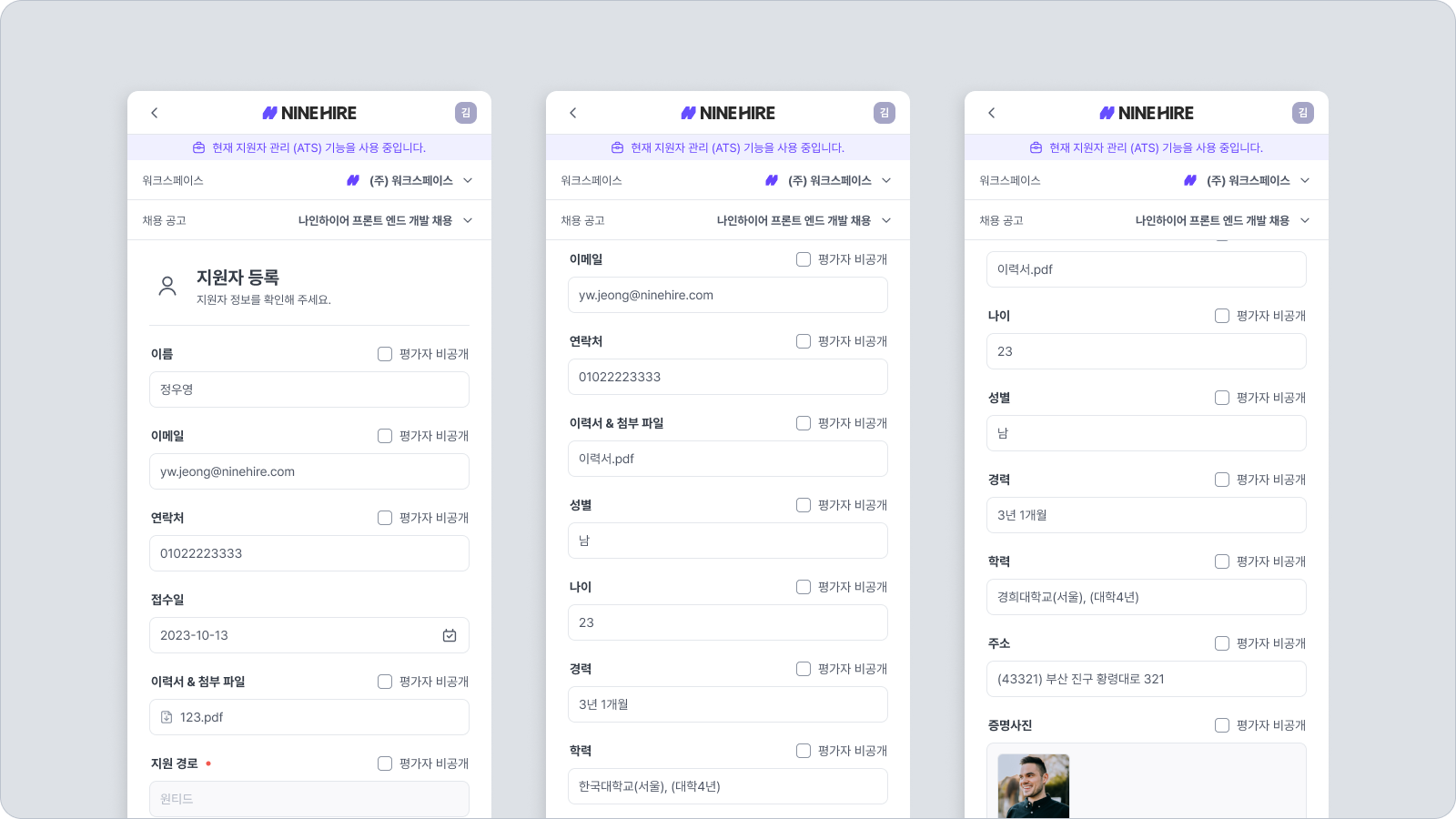Click the 성별 field in the right screen
1456x819 pixels.
click(1147, 433)
